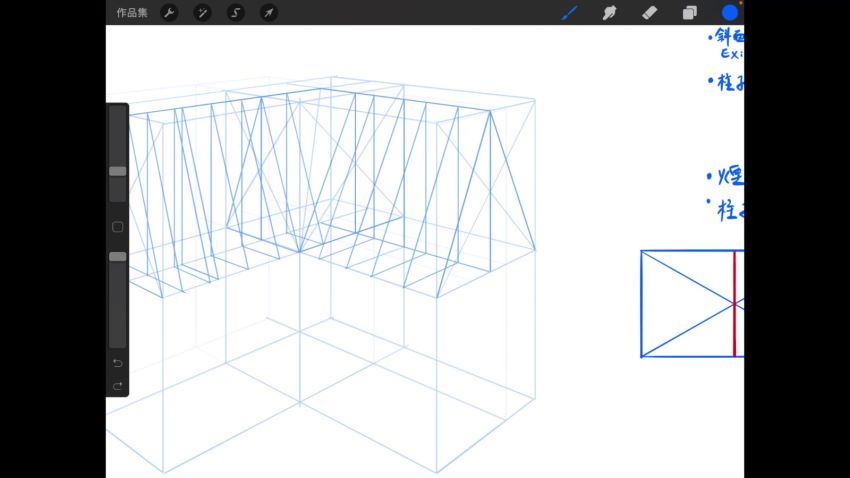Screen dimensions: 850x478
Task: Open the blue color picker
Action: (x=730, y=12)
